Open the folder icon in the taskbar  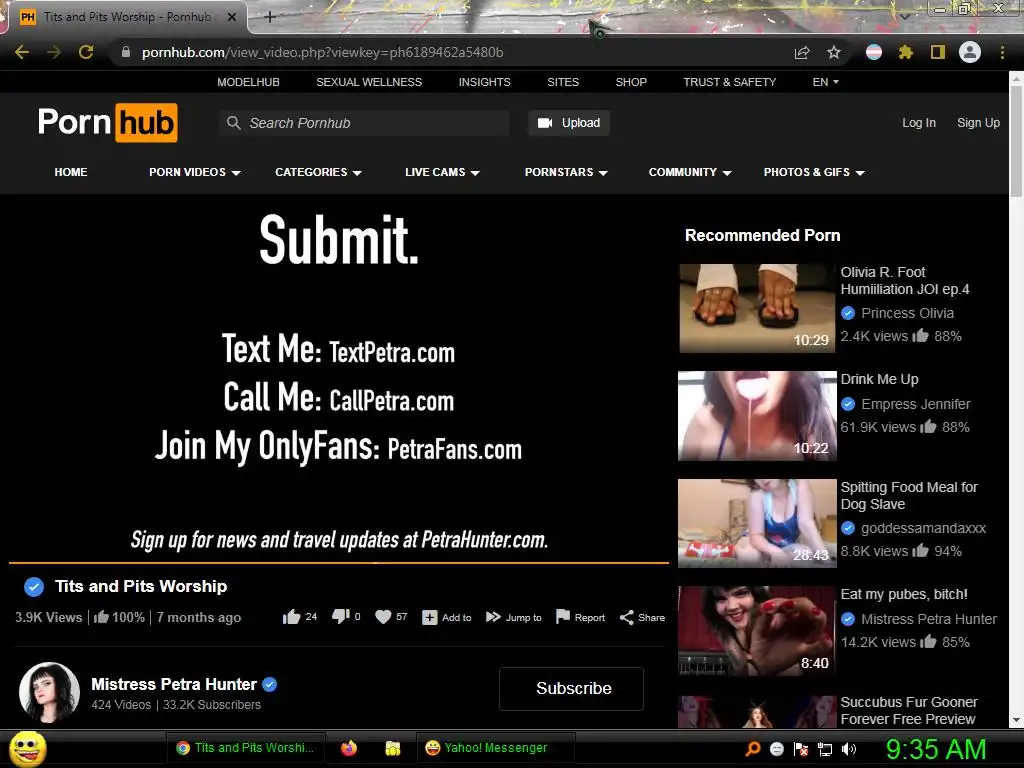[x=392, y=748]
